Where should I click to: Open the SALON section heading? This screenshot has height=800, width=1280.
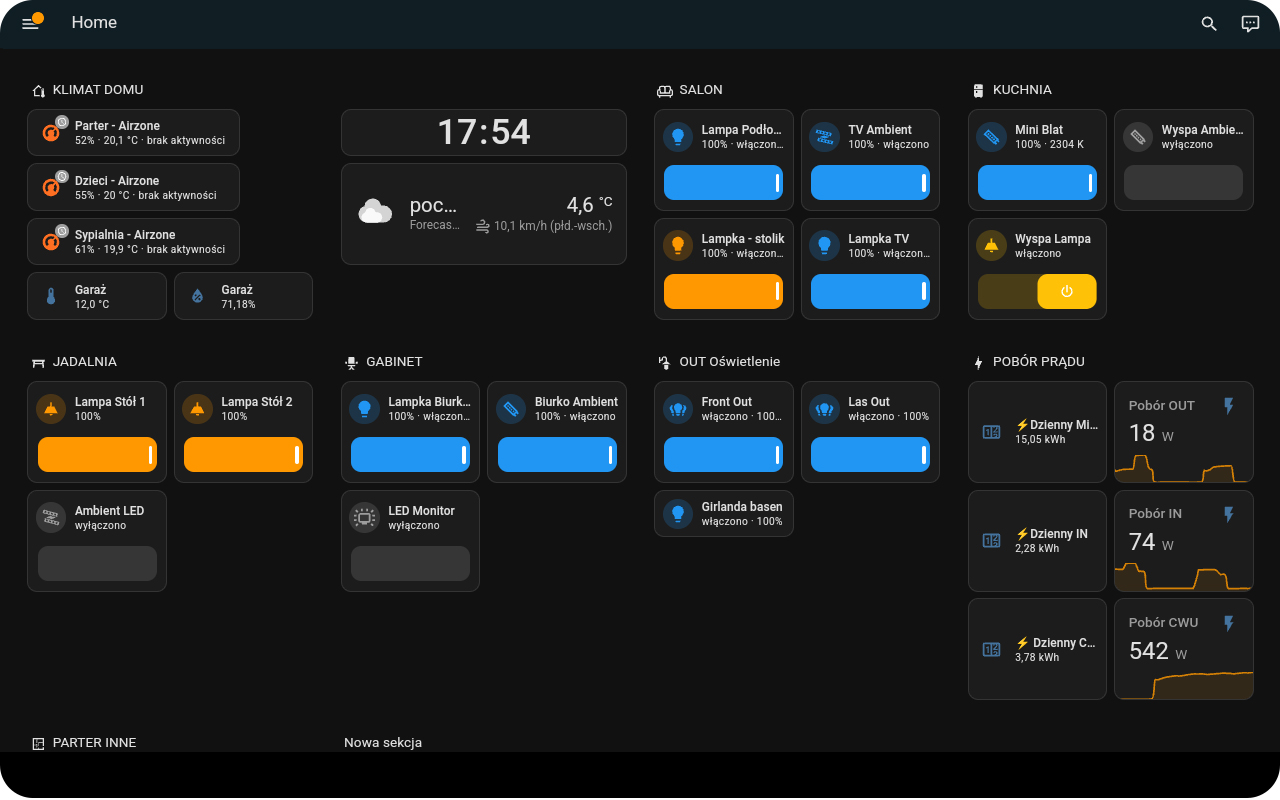point(699,90)
